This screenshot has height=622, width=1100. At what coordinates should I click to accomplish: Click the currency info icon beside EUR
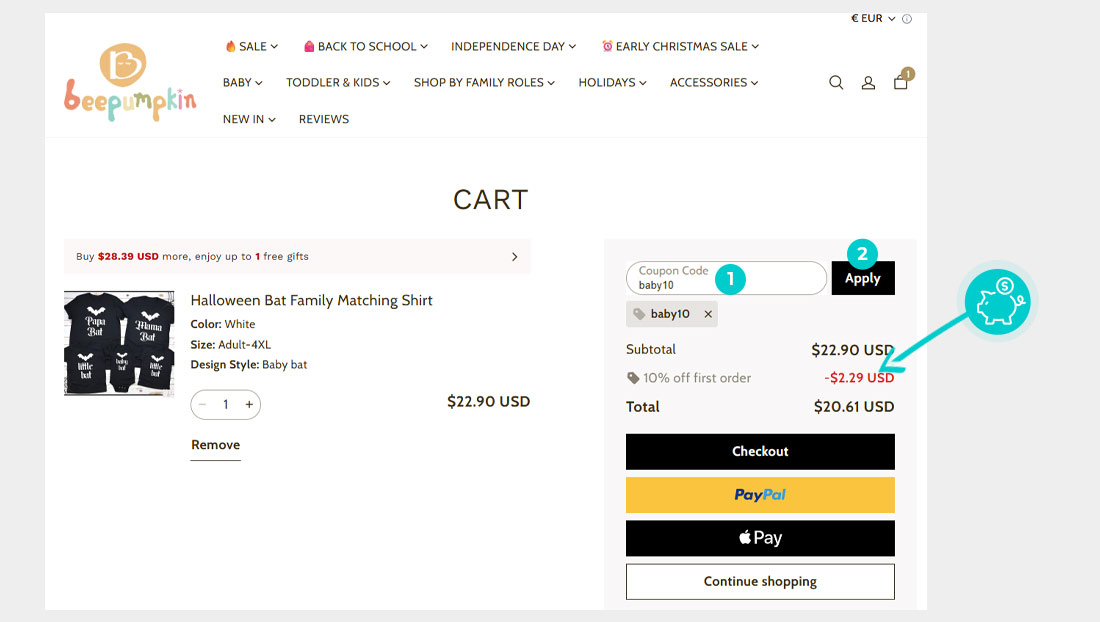point(906,19)
